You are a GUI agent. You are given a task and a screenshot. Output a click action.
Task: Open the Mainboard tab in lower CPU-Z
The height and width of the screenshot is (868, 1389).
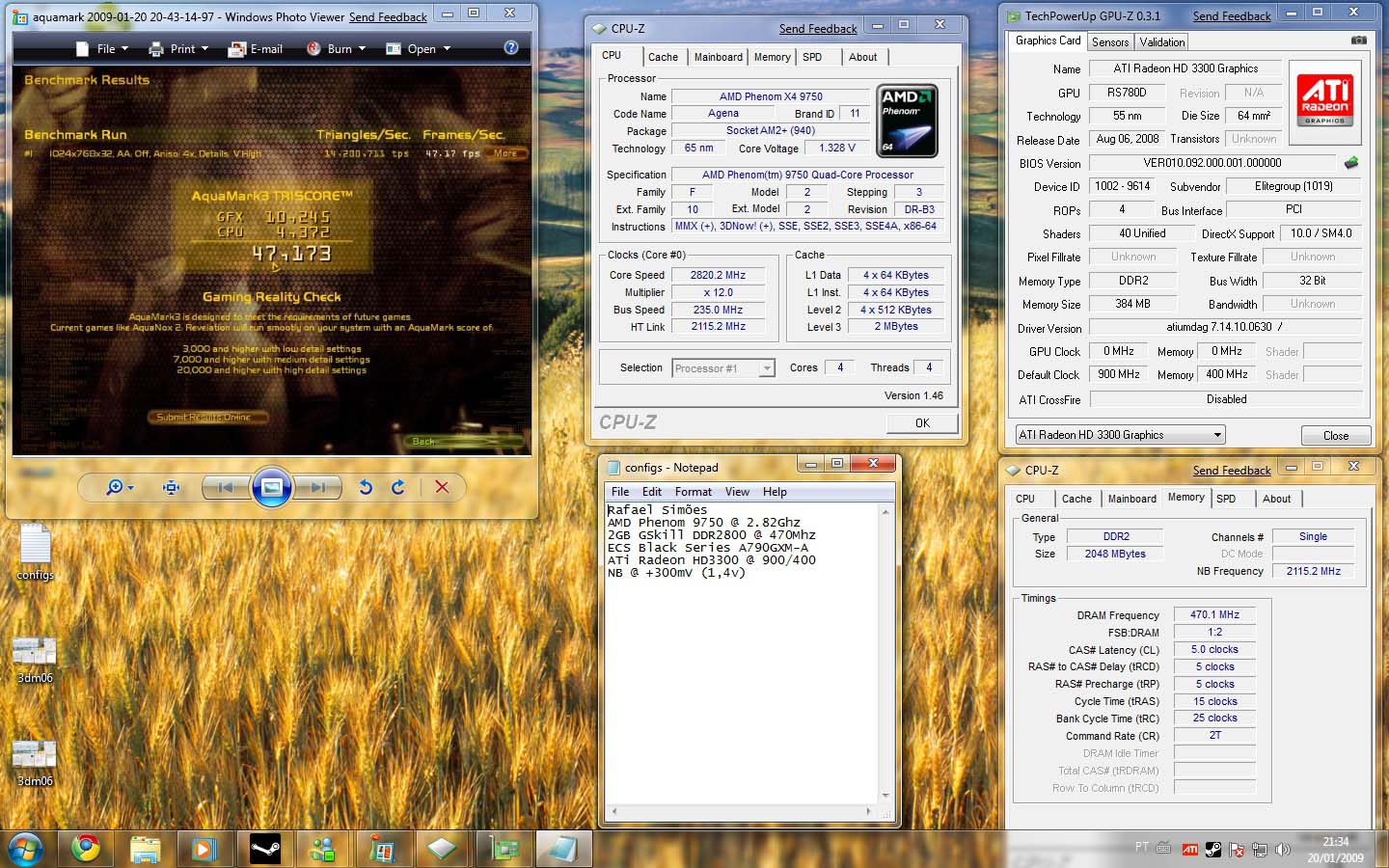[1131, 499]
